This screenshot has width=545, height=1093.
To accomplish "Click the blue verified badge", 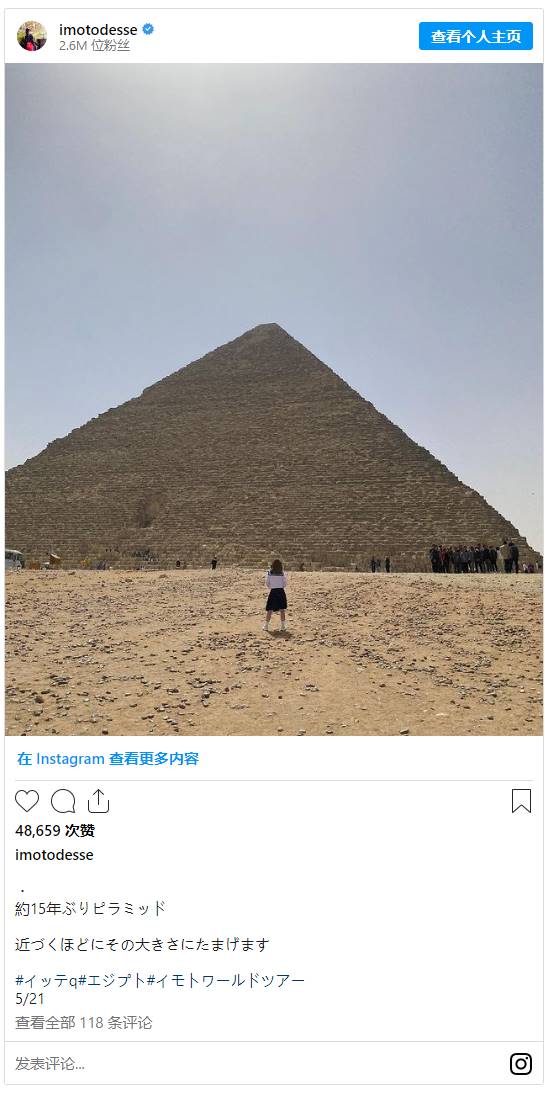I will click(148, 29).
